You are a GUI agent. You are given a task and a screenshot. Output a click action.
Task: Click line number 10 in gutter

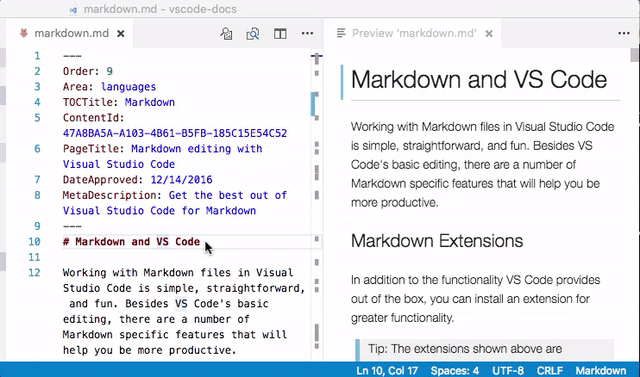point(35,242)
